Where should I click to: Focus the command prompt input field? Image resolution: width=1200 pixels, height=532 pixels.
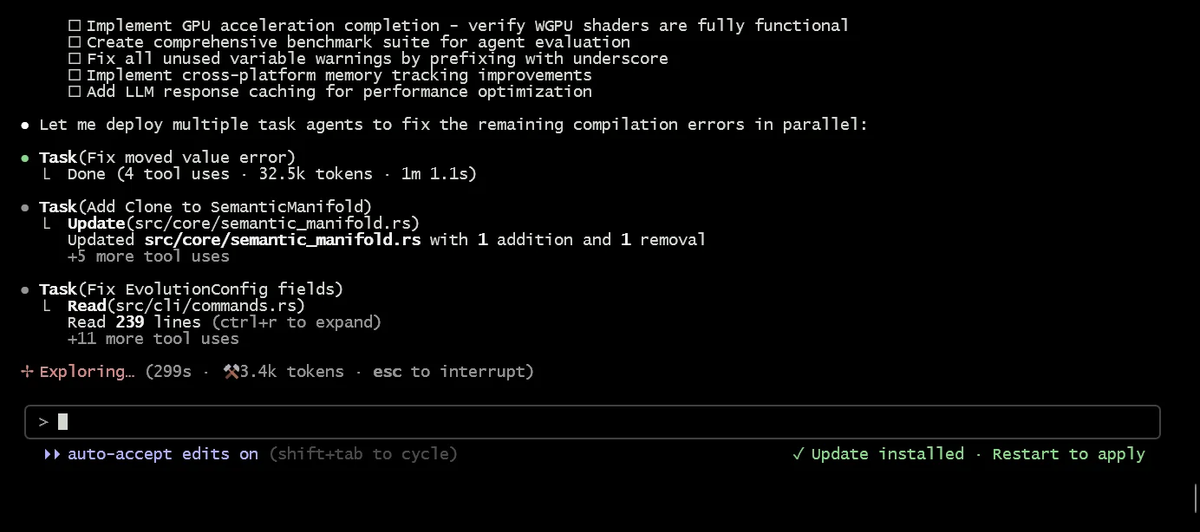592,422
